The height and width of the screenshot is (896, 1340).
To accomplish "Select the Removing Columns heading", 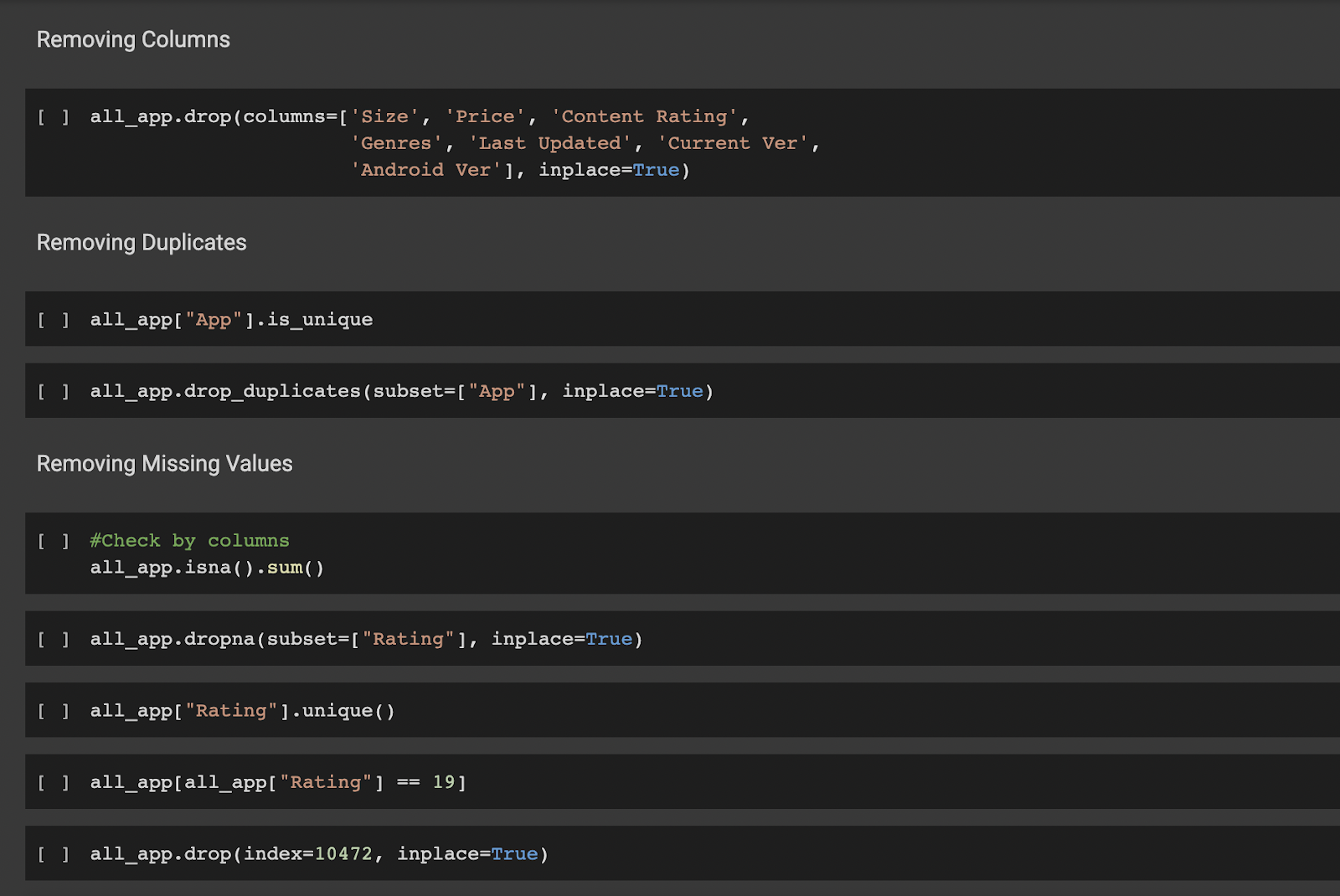I will click(x=133, y=39).
